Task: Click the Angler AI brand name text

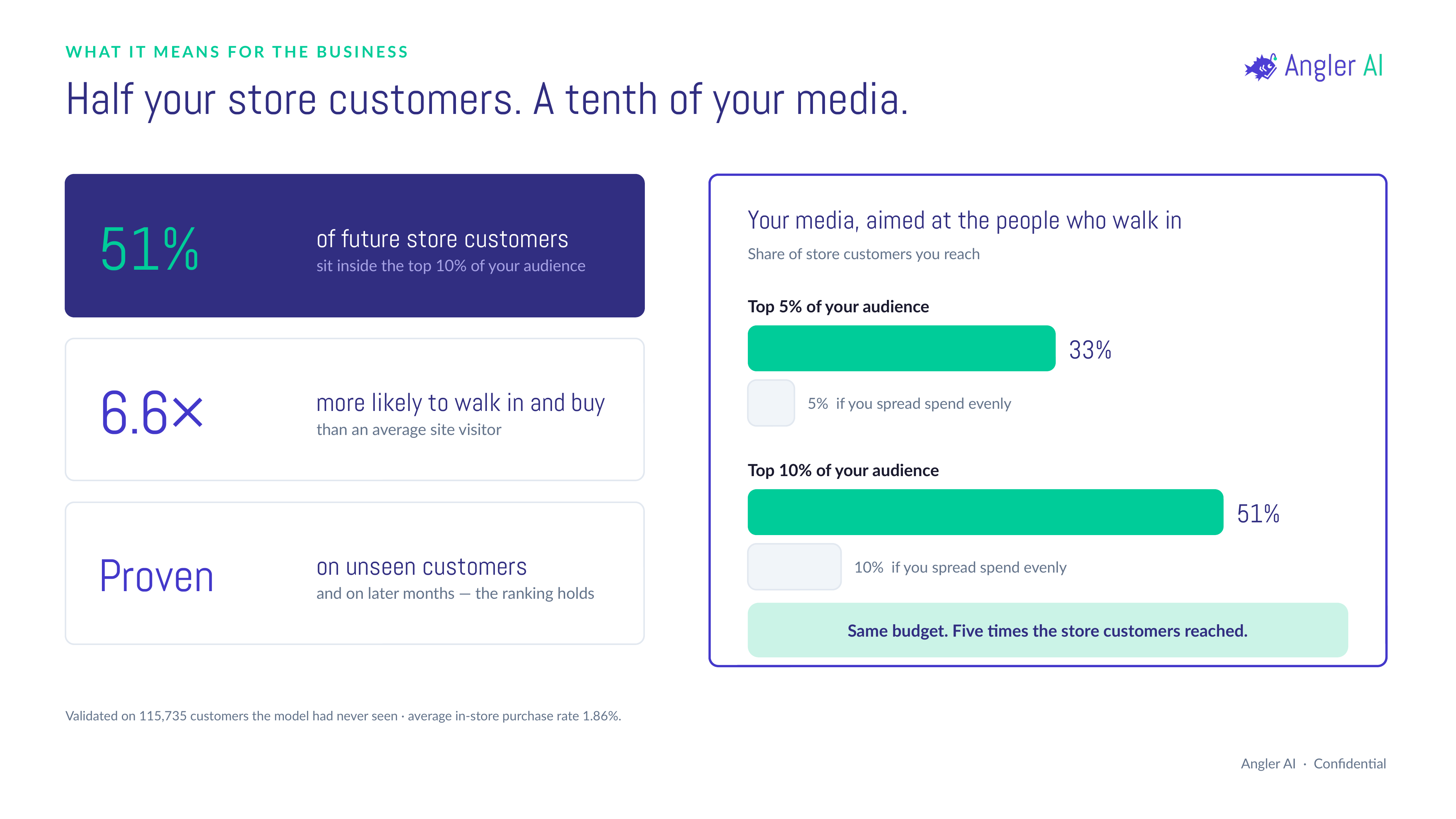Action: coord(1333,66)
